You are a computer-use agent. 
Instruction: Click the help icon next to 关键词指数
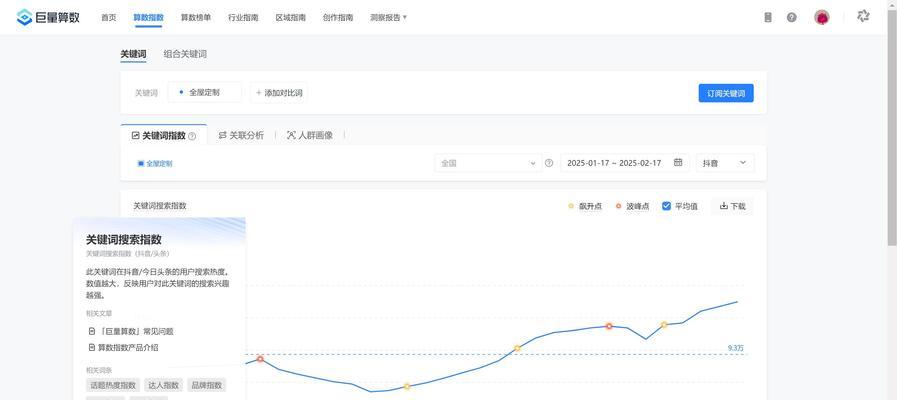point(192,136)
